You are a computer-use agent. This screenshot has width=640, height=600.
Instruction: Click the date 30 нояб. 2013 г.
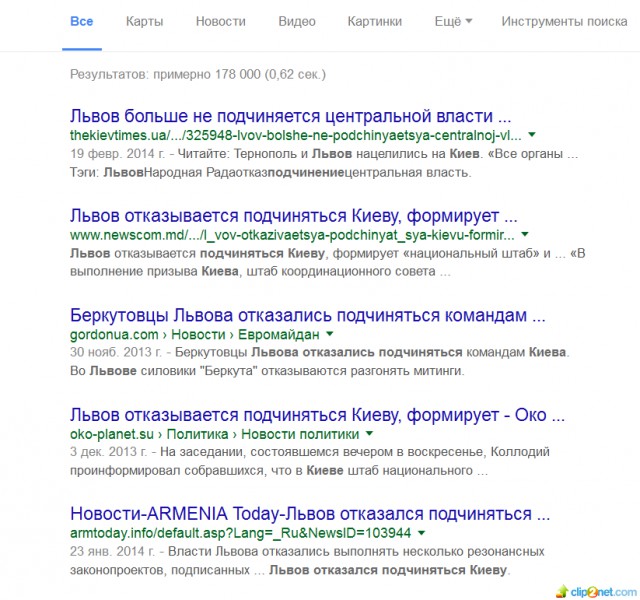pos(116,352)
